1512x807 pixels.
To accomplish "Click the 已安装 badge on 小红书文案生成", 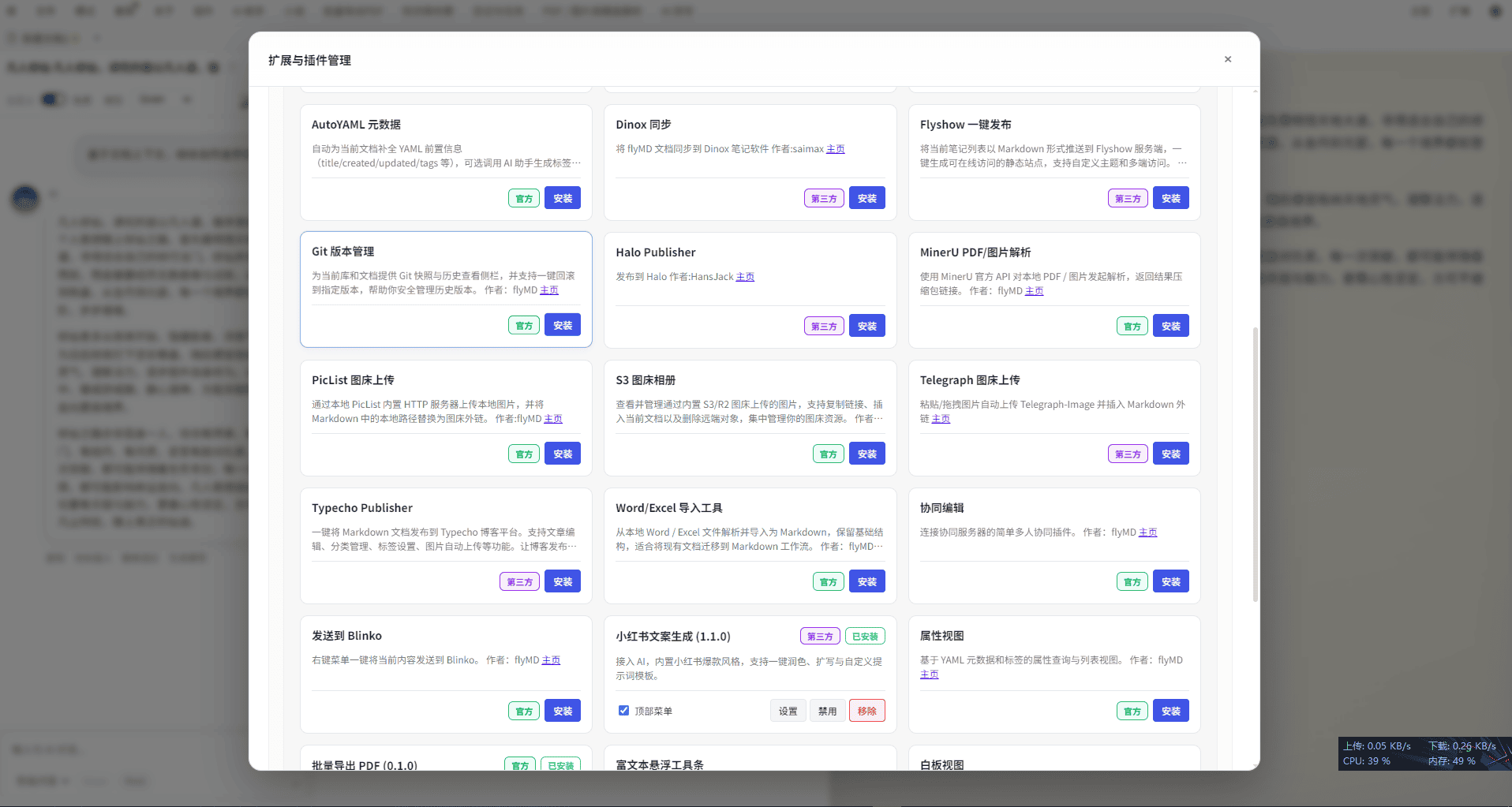I will [x=865, y=637].
